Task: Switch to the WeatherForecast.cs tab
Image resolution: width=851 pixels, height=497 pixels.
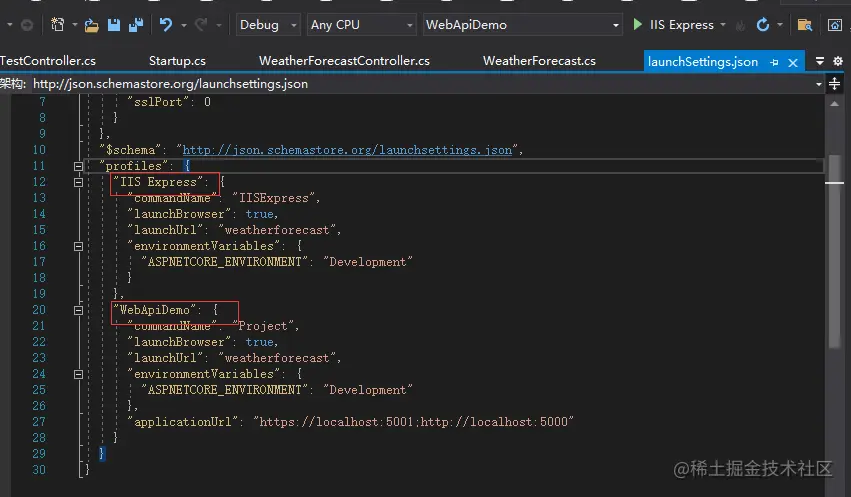Action: [x=539, y=61]
